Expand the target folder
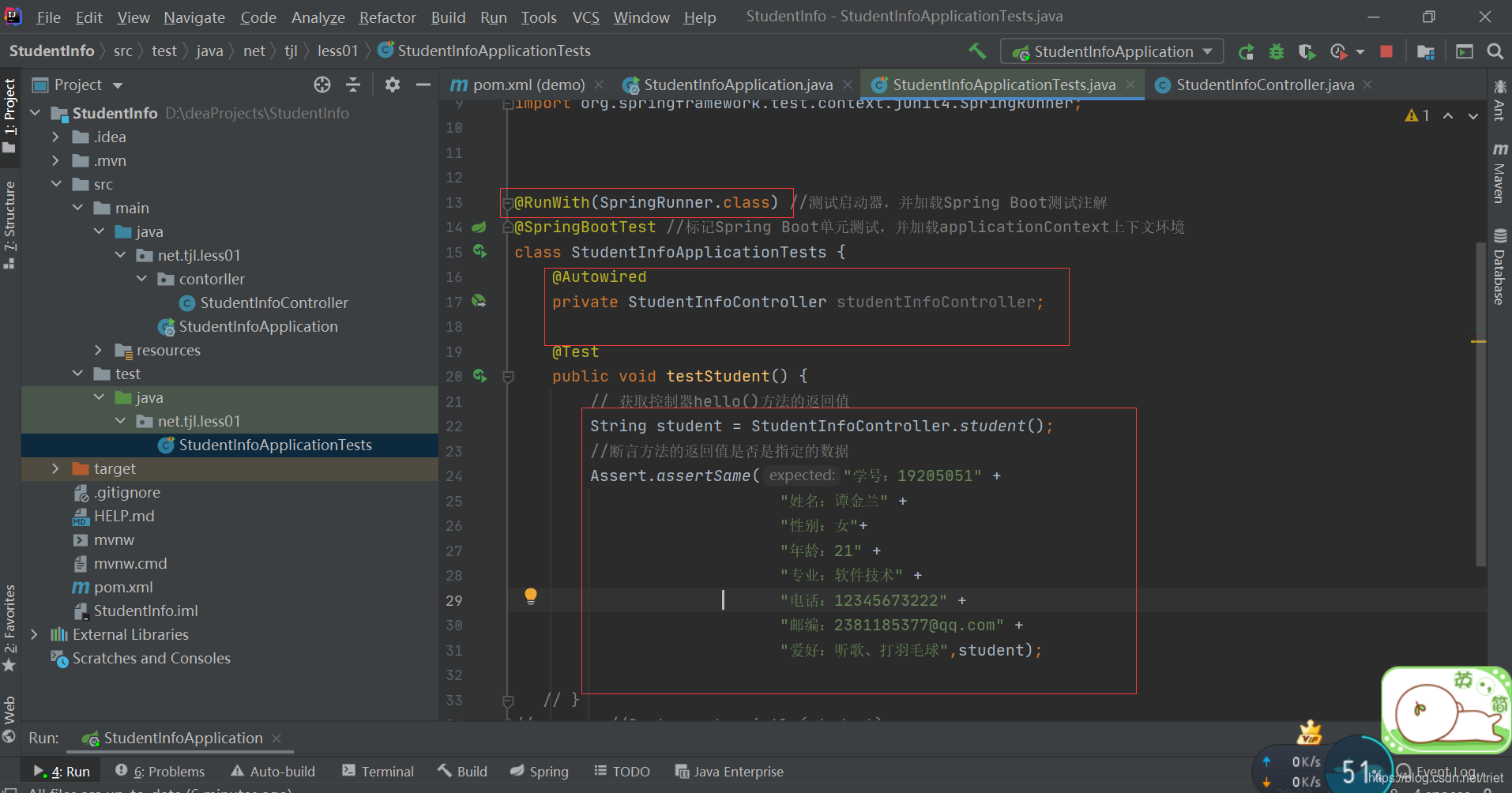1512x793 pixels. tap(55, 468)
